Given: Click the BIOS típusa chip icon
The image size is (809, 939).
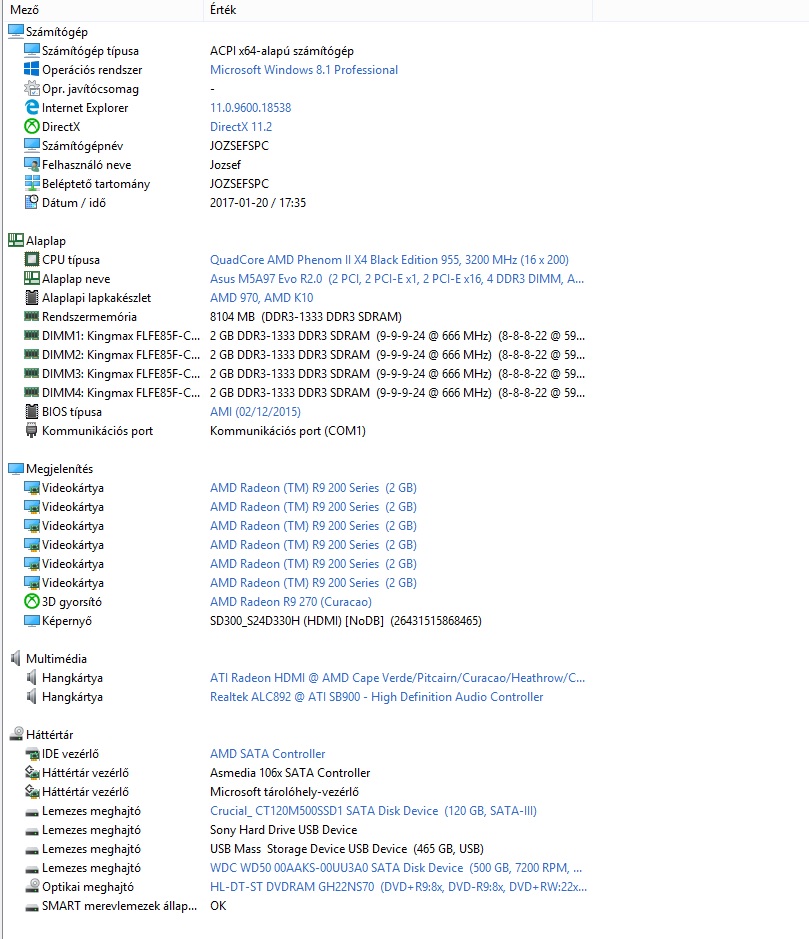Looking at the screenshot, I should tap(32, 411).
